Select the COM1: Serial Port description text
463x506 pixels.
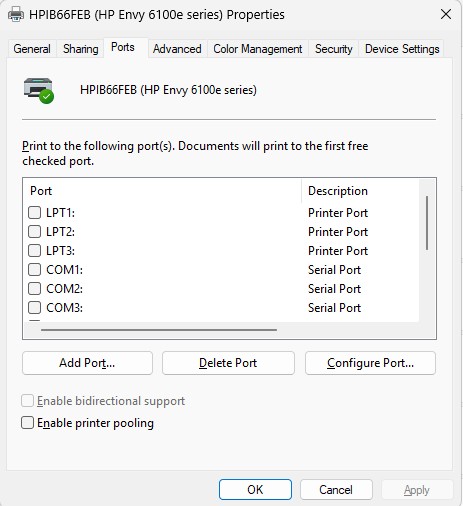[334, 270]
